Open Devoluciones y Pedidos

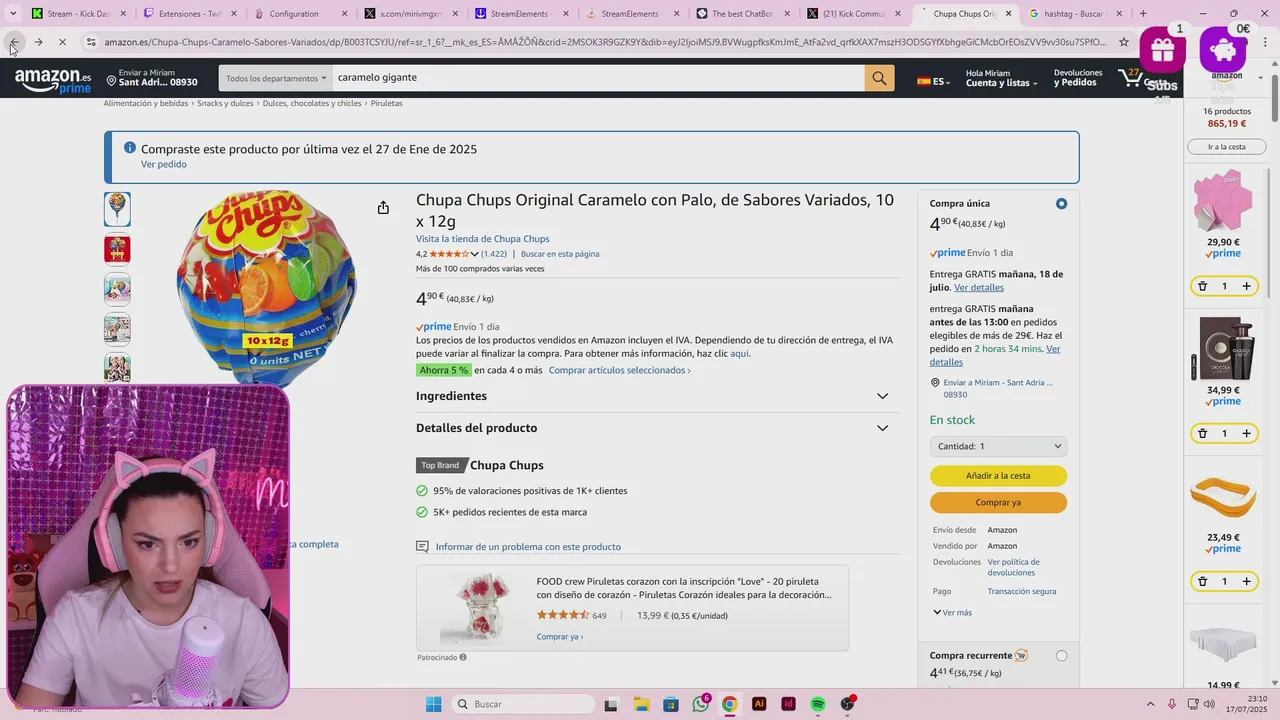(1078, 78)
